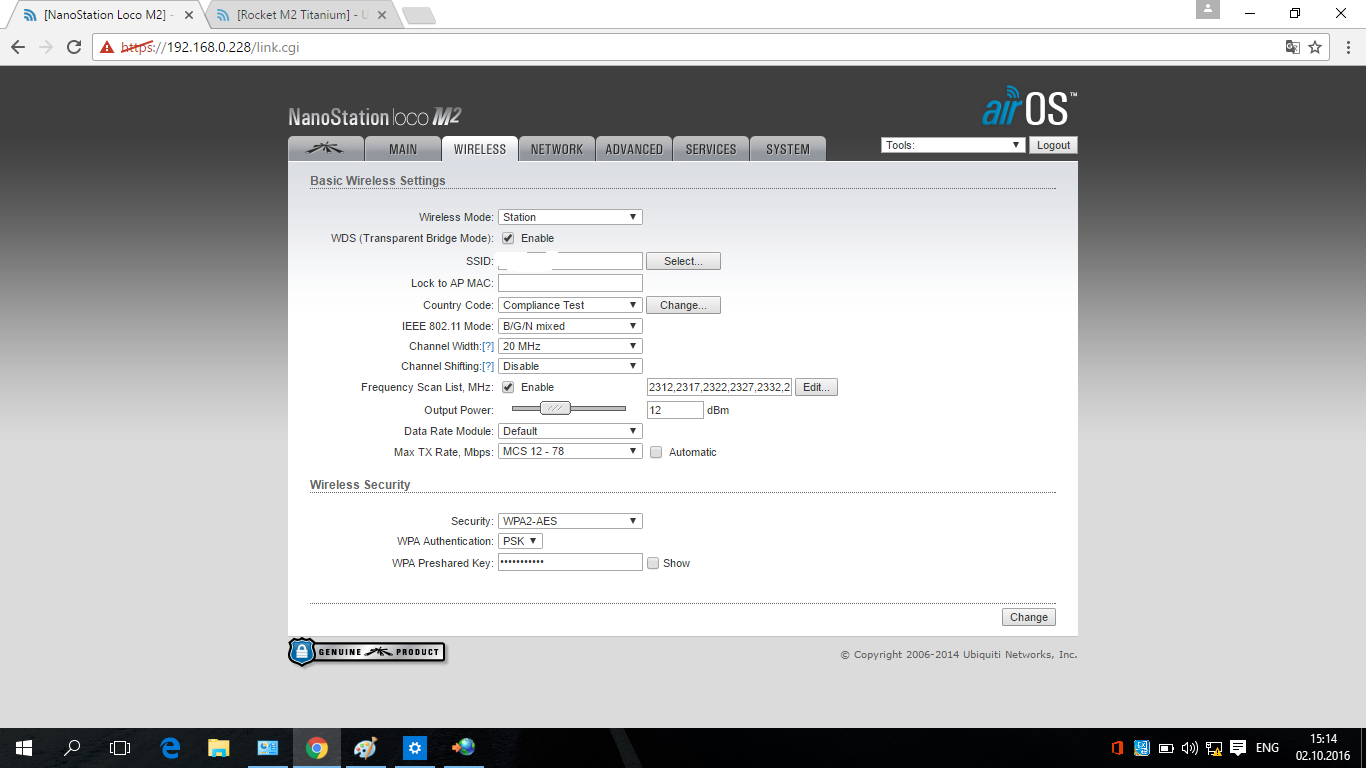
Task: Click the Chrome icon in the taskbar
Action: tap(317, 747)
